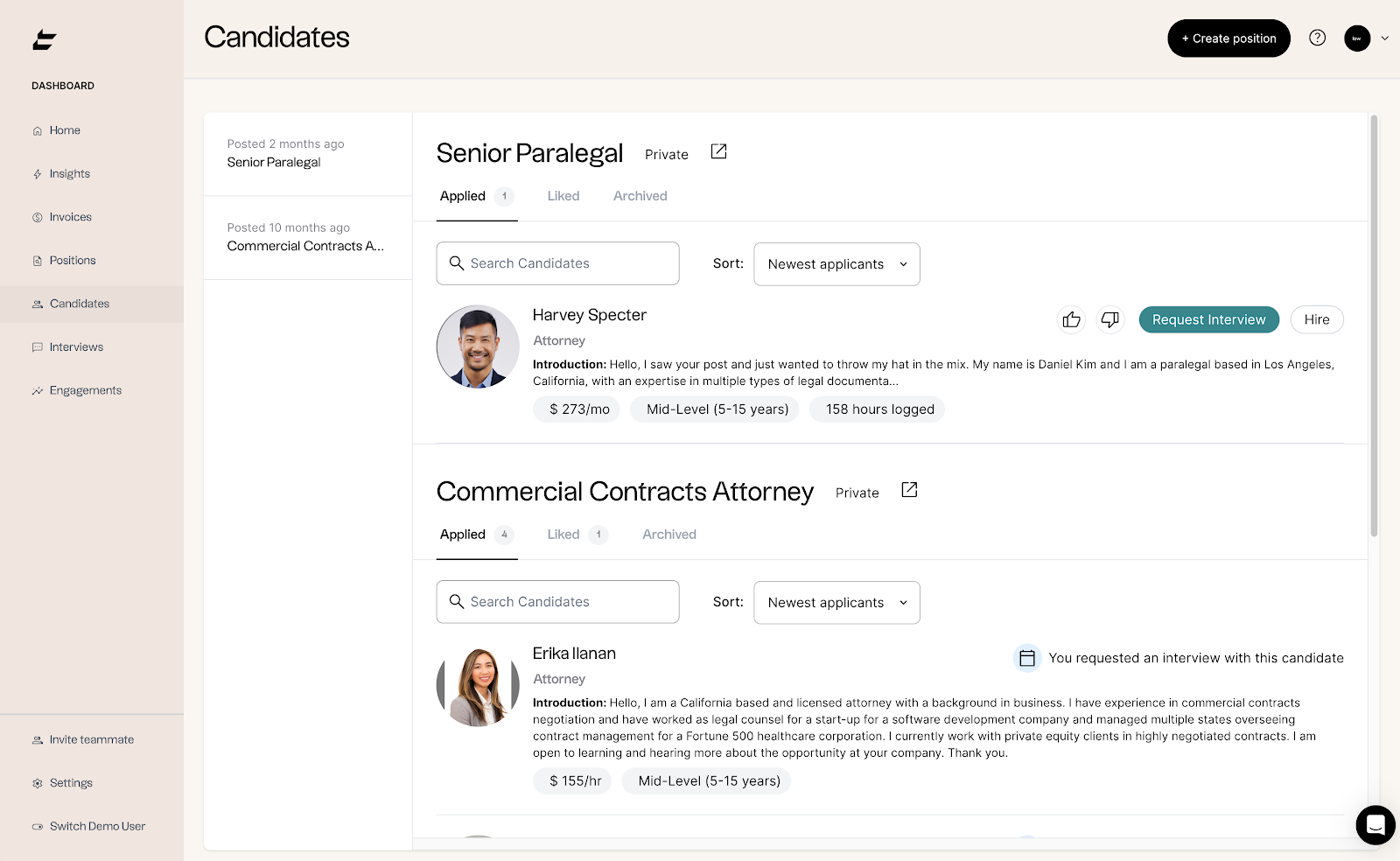Open Interviews from the sidebar
This screenshot has height=861, width=1400.
coord(76,346)
